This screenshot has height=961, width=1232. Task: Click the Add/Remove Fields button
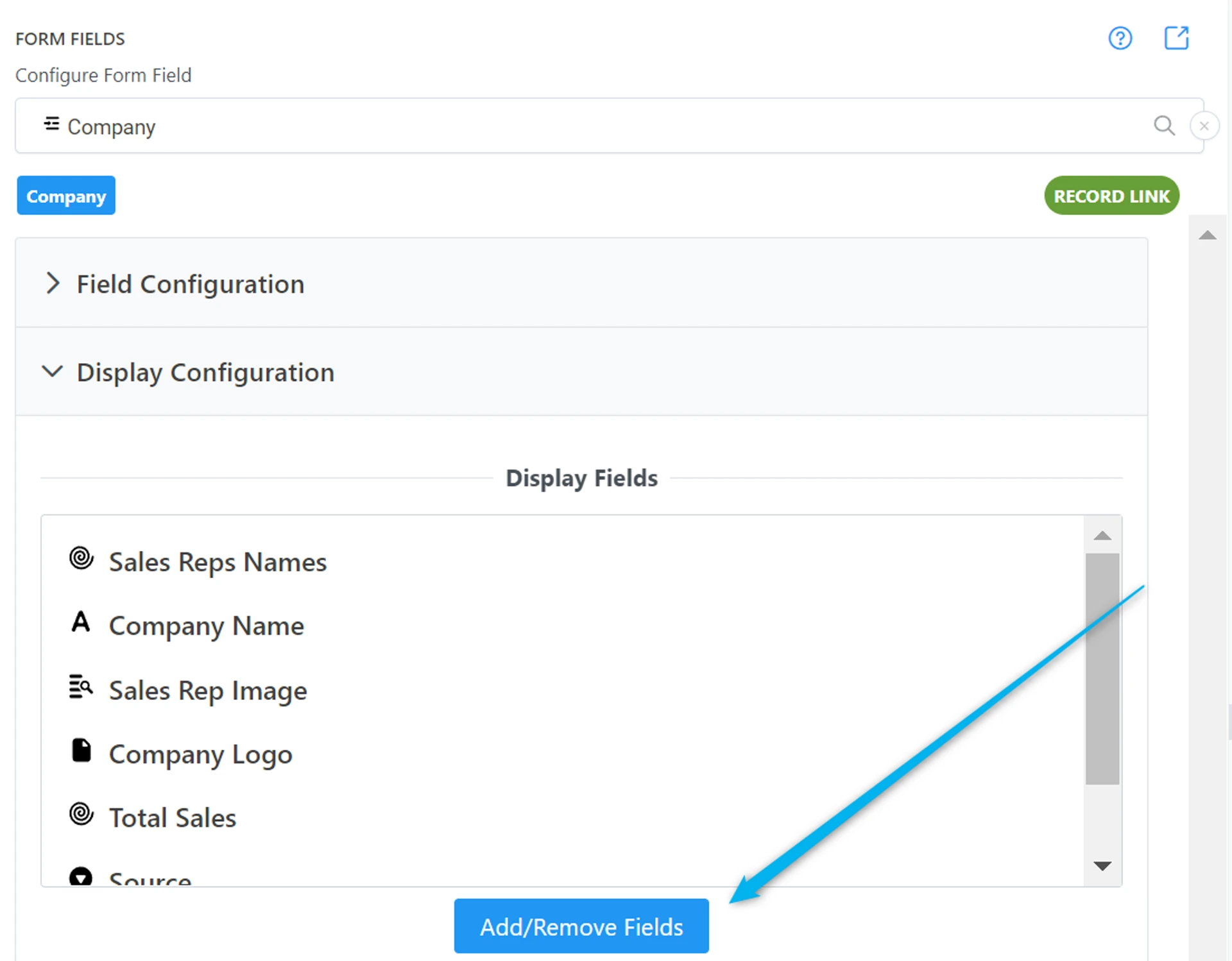581,926
